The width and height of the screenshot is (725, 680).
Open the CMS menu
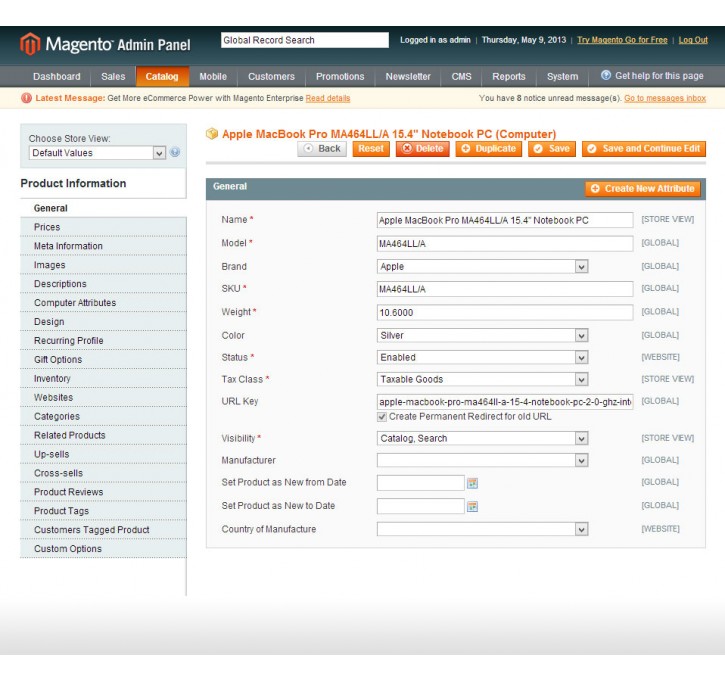pyautogui.click(x=461, y=76)
